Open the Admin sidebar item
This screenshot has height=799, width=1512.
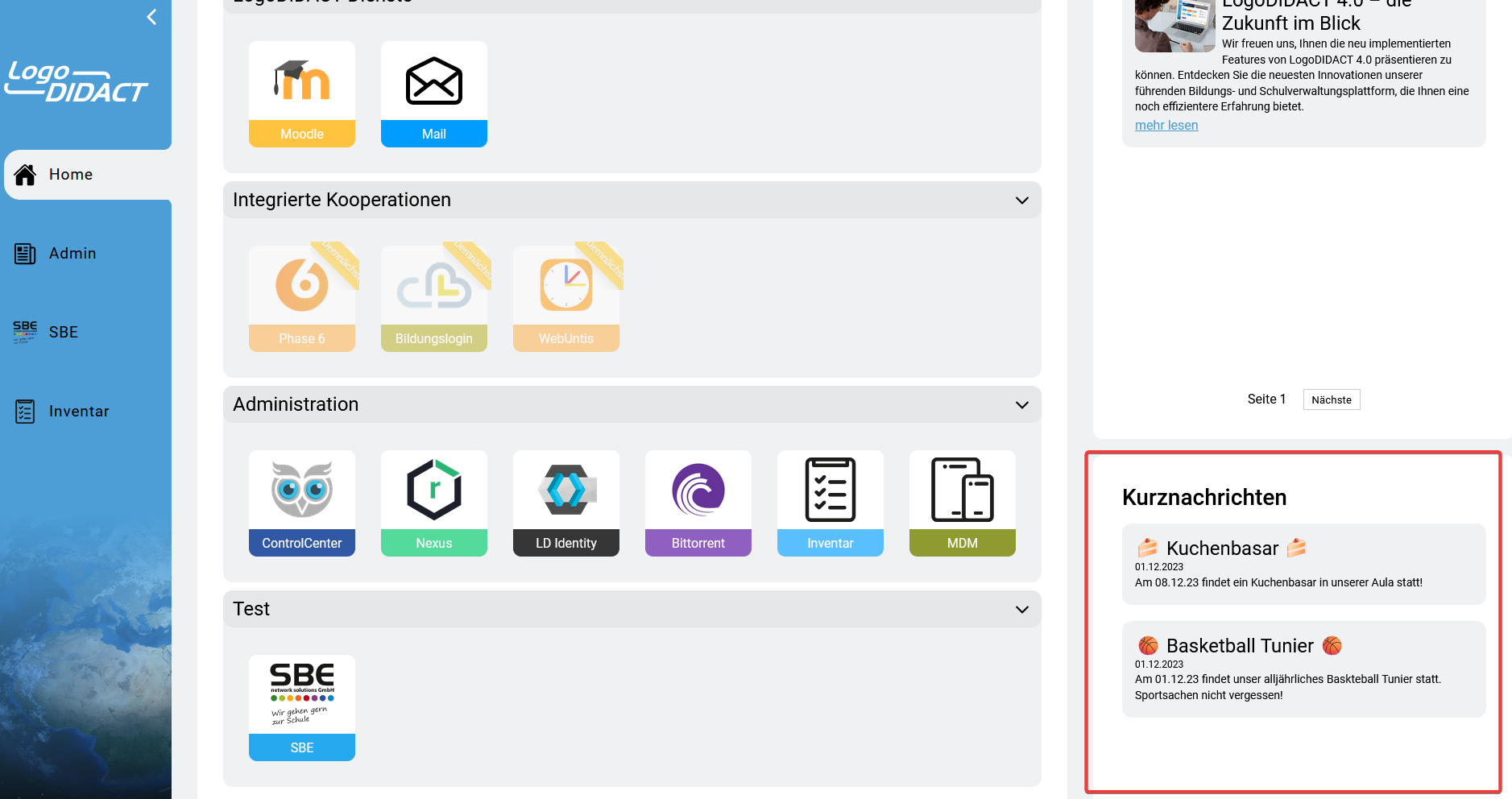click(86, 253)
